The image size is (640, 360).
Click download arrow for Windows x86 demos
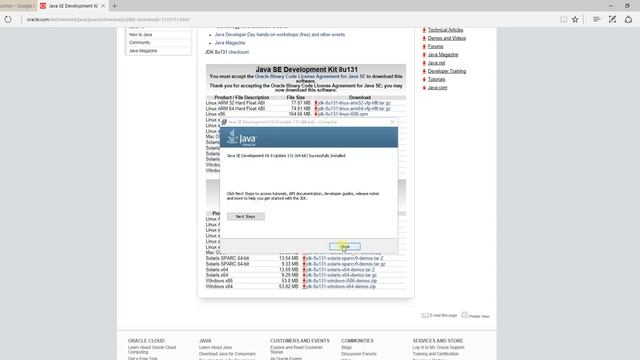(x=304, y=281)
